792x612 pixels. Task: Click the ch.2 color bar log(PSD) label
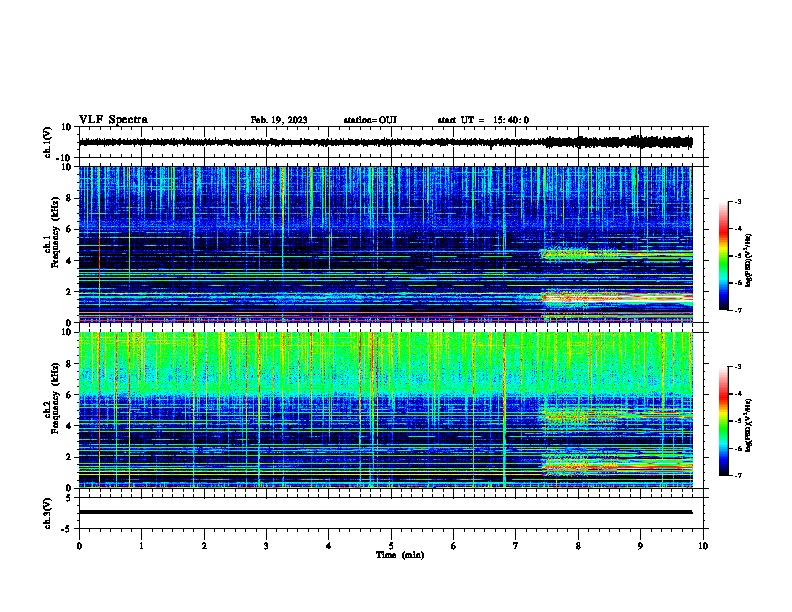[x=749, y=425]
